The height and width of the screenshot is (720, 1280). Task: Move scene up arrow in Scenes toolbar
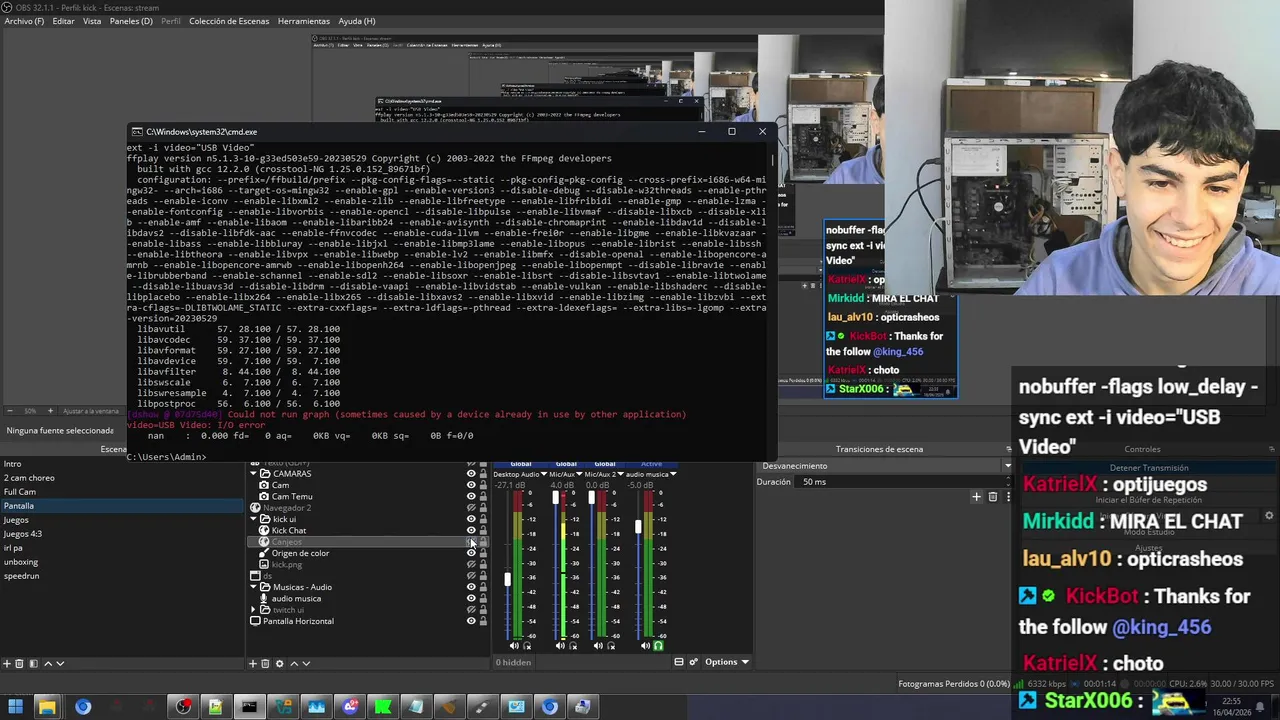point(47,663)
